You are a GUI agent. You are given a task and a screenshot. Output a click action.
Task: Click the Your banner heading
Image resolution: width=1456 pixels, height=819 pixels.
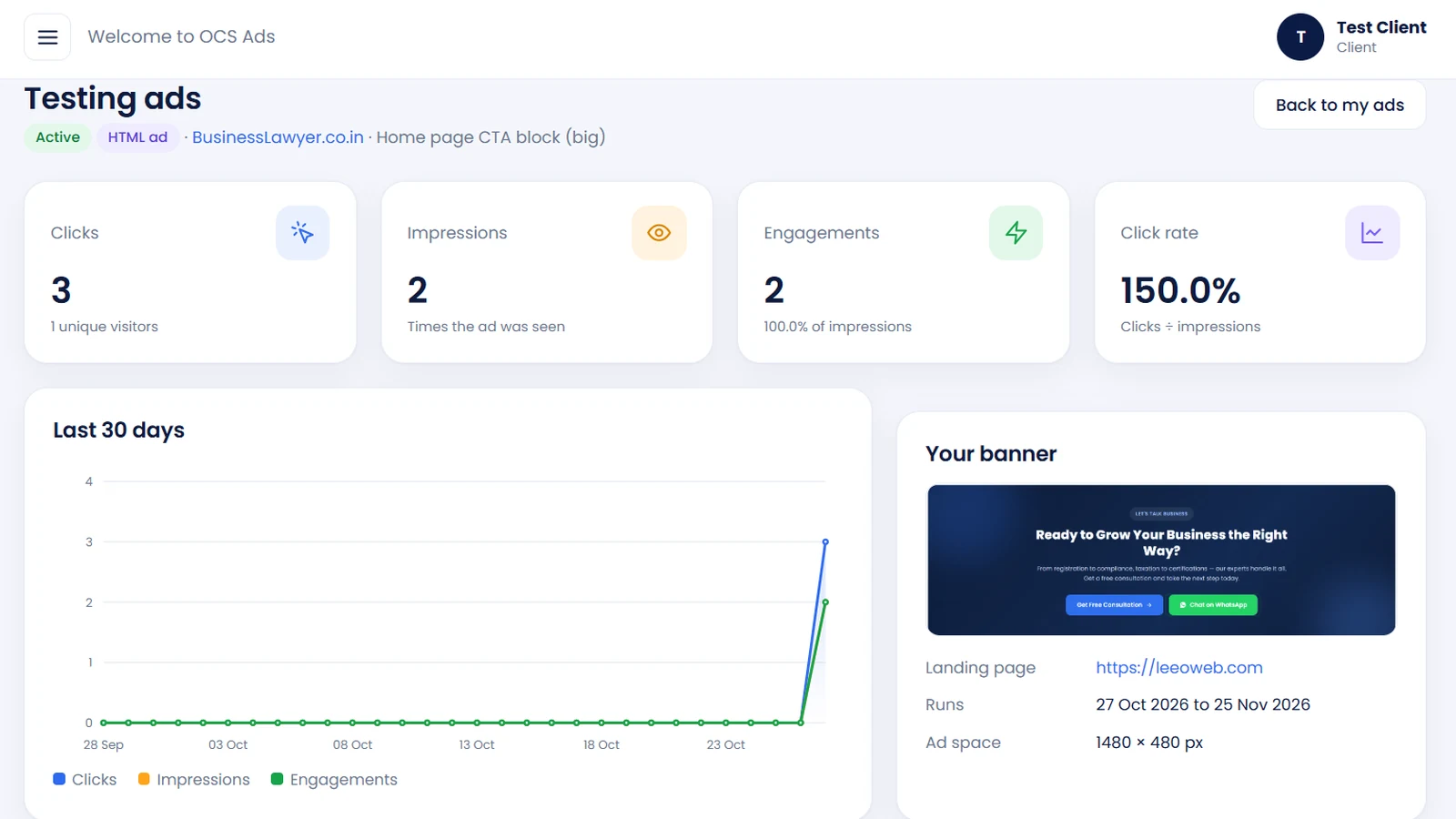991,454
